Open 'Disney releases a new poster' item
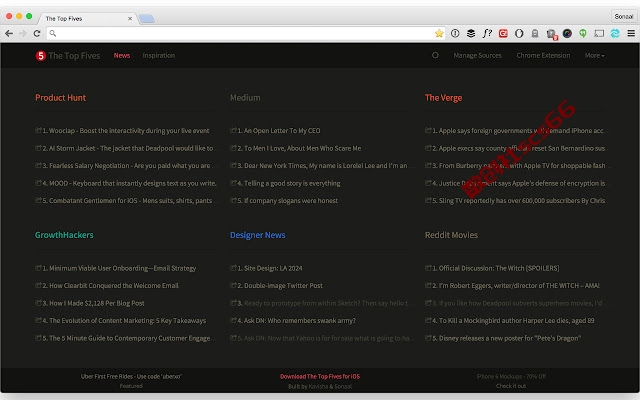 507,338
